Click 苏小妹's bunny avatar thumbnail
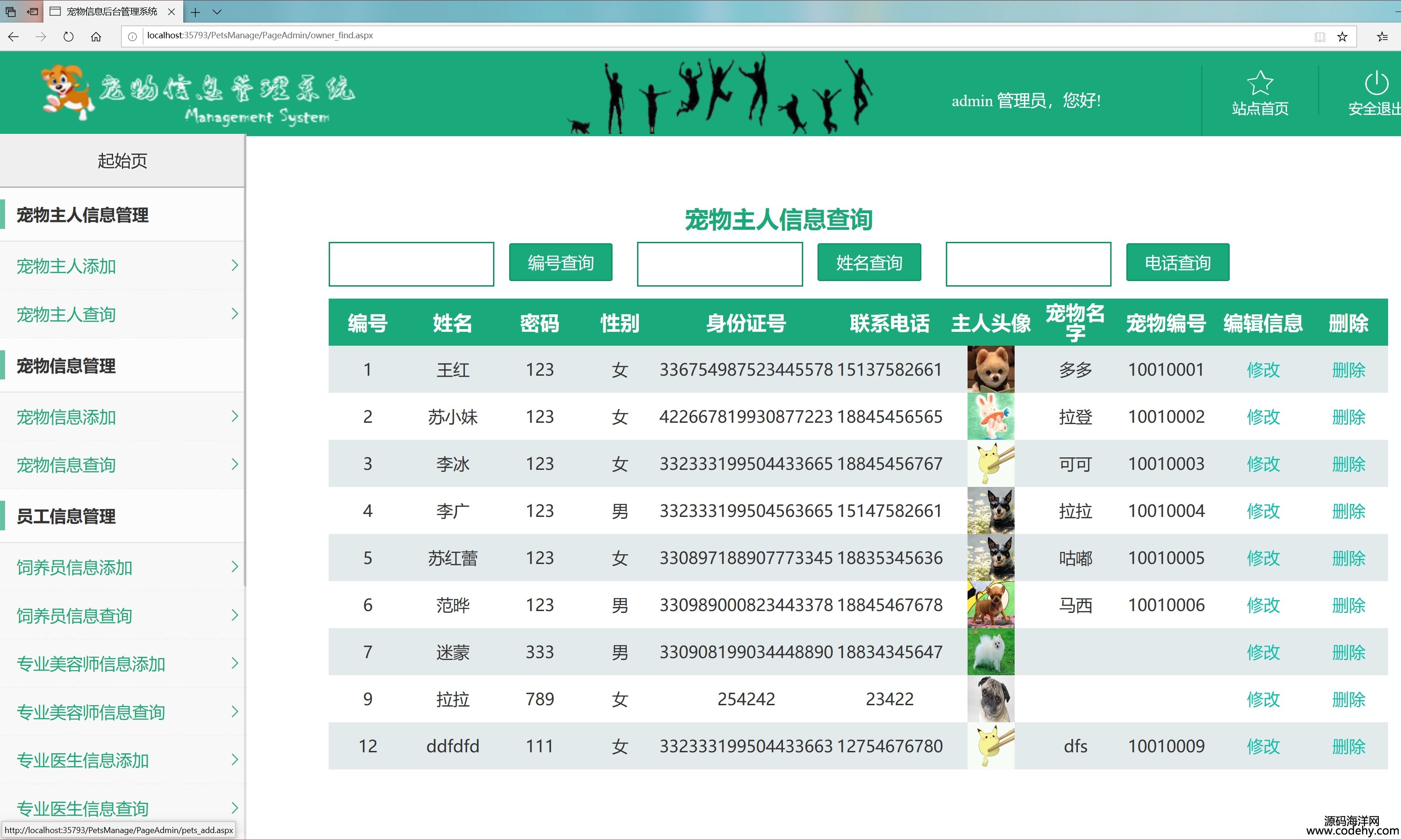1401x840 pixels. point(991,417)
